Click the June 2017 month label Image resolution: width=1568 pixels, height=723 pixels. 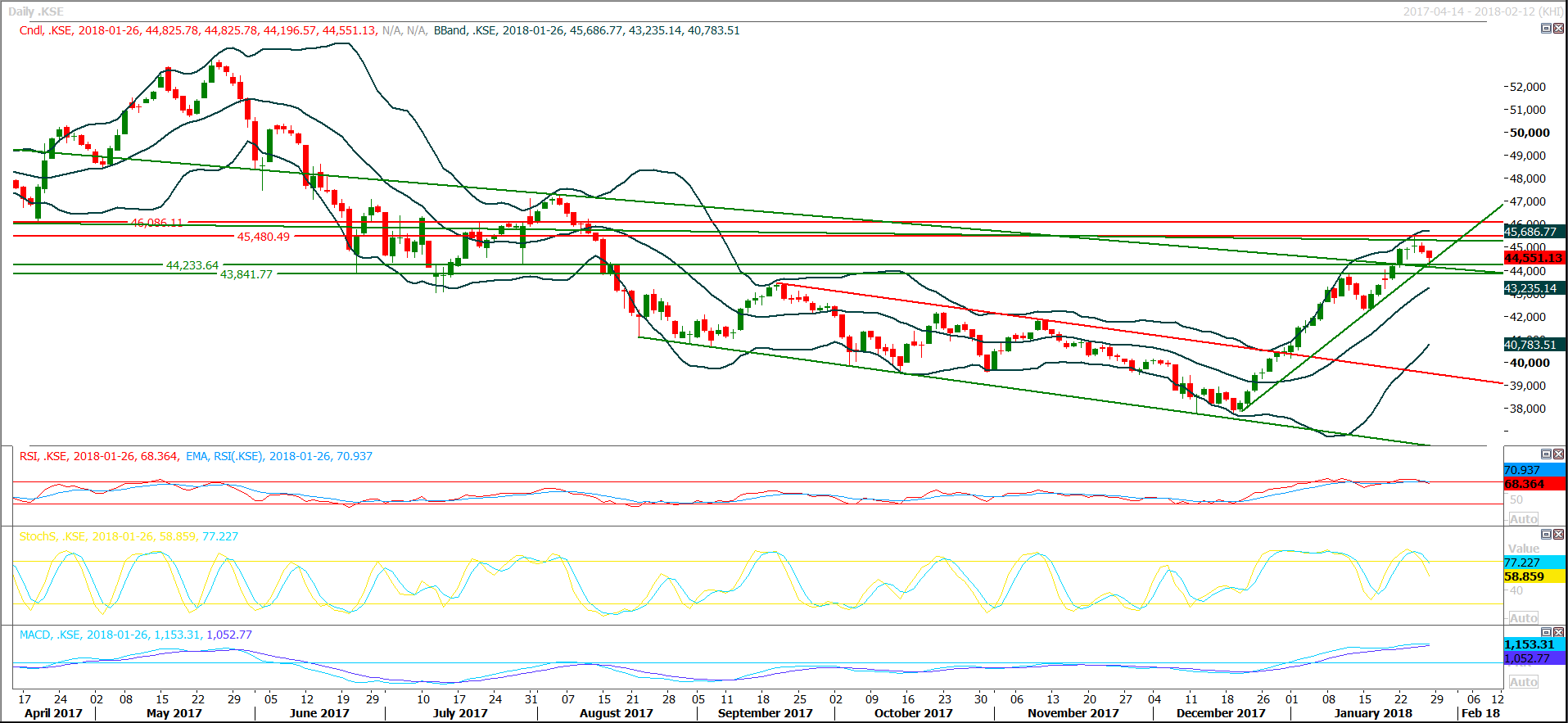(x=319, y=713)
